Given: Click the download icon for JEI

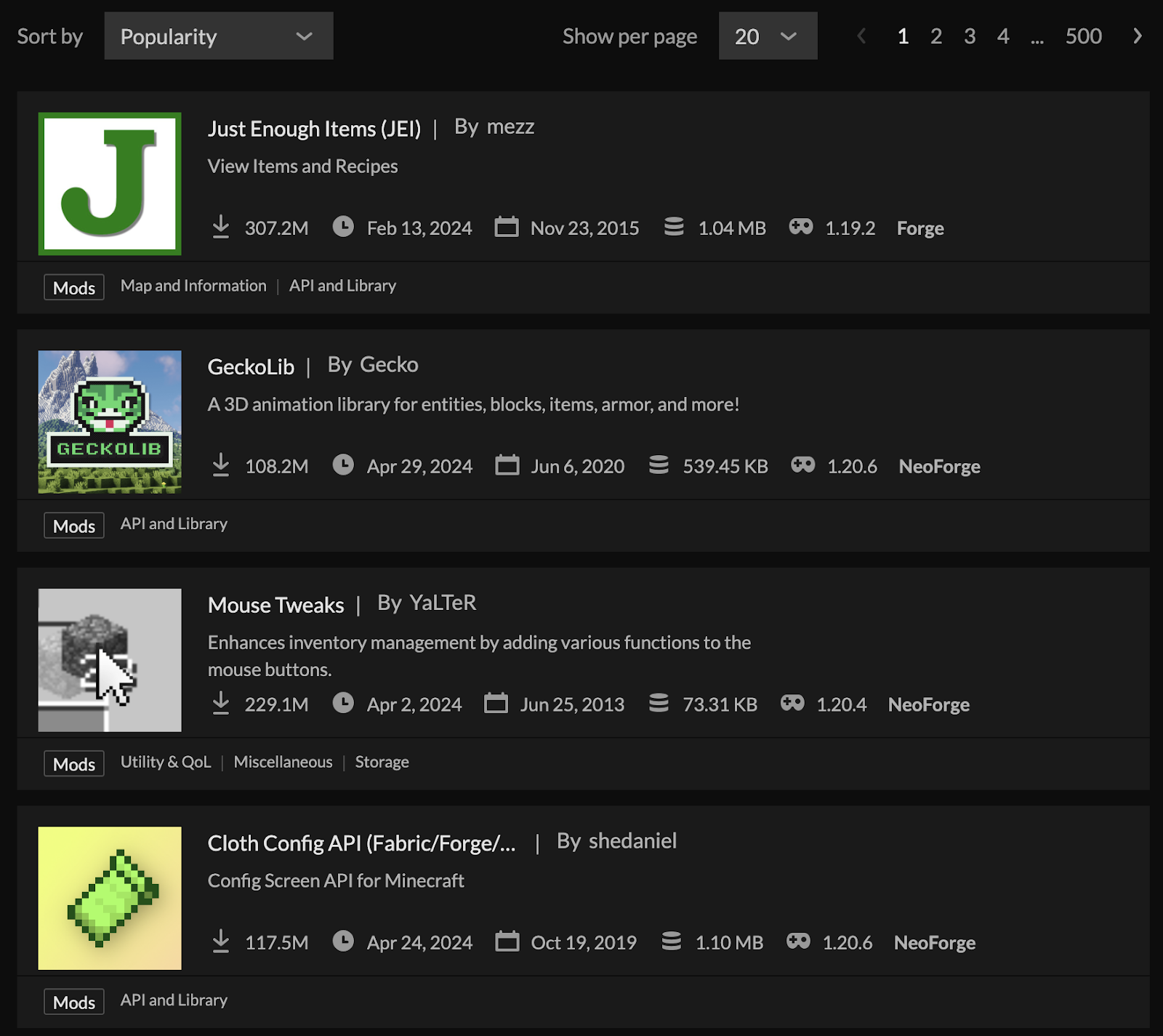Looking at the screenshot, I should point(221,227).
